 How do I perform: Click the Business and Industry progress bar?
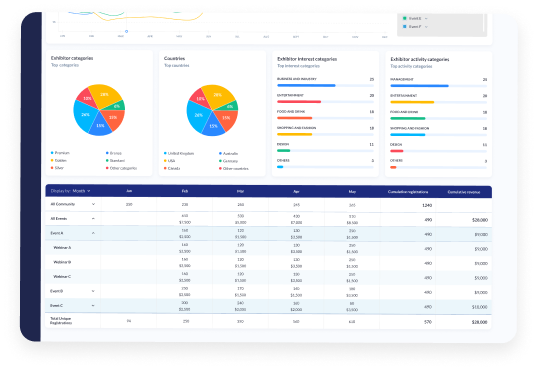325,85
